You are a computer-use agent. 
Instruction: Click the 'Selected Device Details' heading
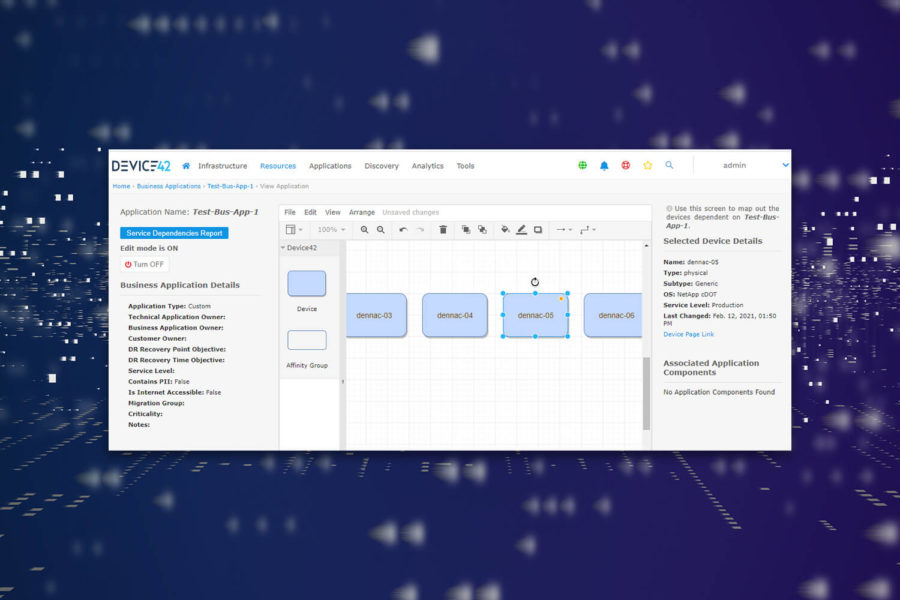tap(713, 241)
